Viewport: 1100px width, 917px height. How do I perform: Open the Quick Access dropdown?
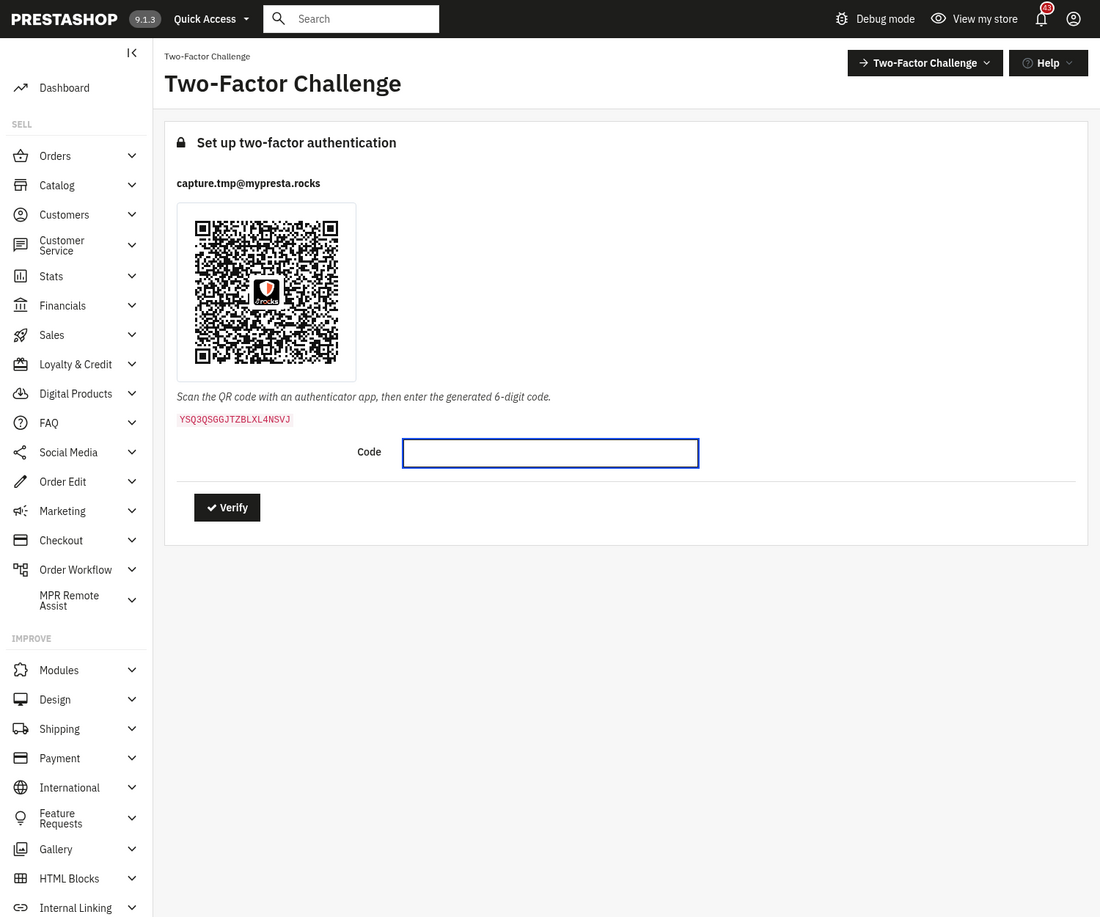coord(211,19)
